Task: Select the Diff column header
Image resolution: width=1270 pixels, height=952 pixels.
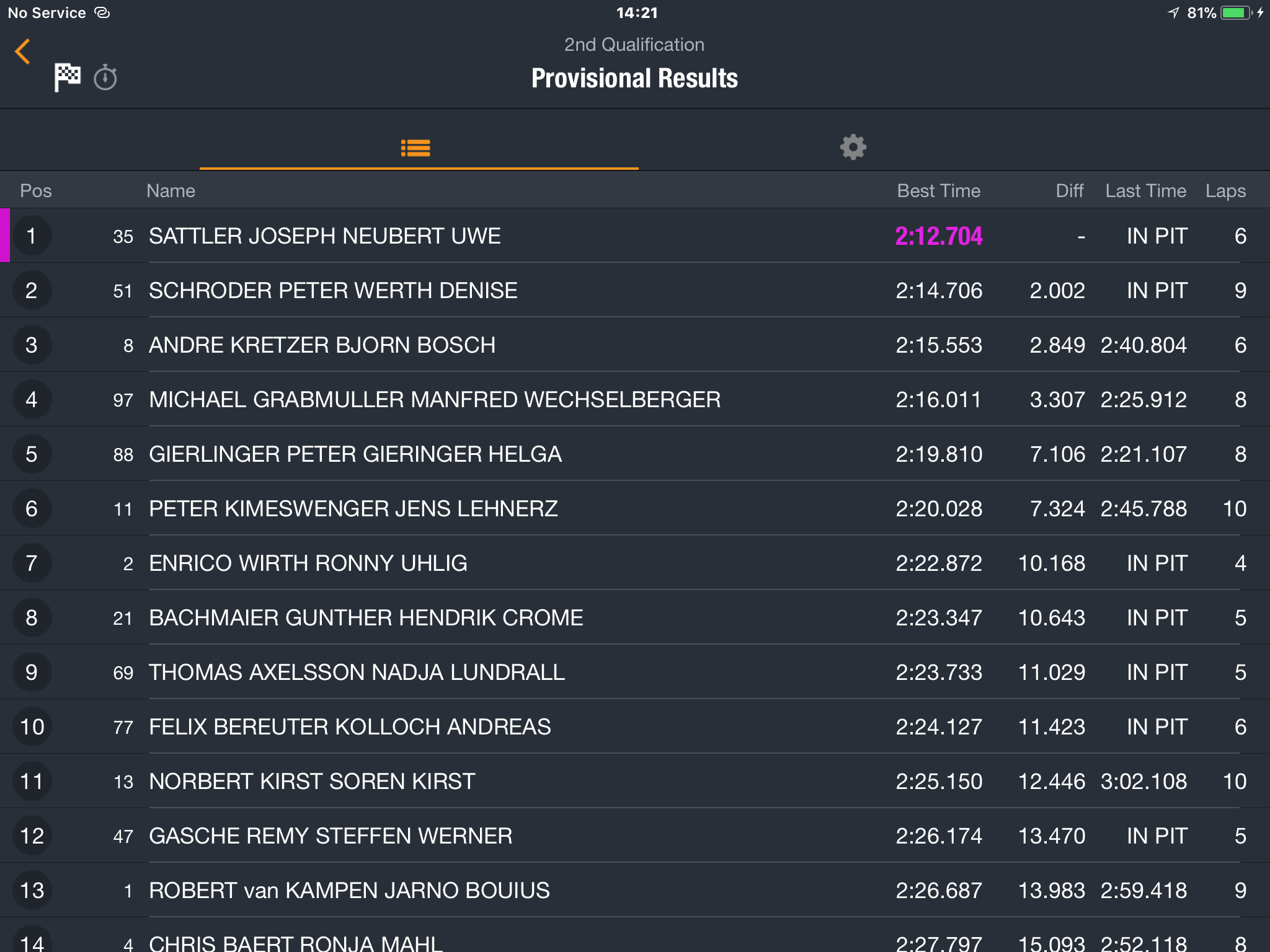Action: pyautogui.click(x=1070, y=191)
